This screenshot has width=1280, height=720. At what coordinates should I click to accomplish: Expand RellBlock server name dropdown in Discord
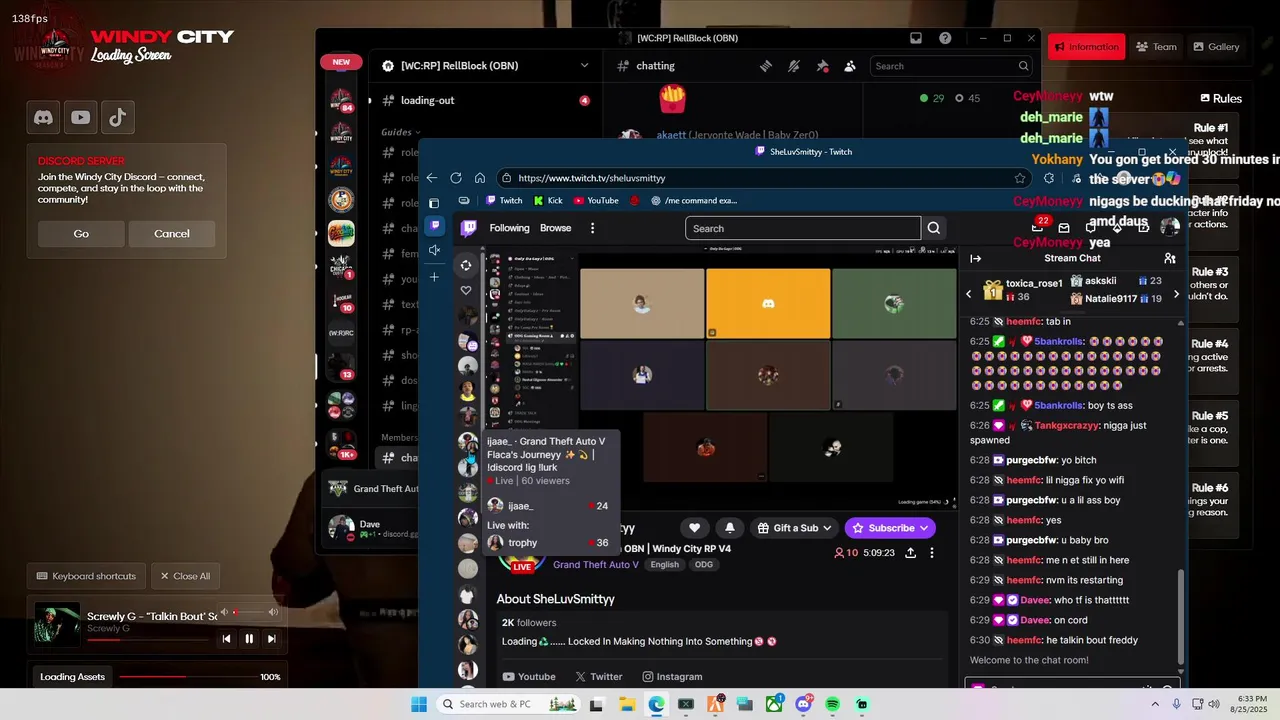pos(584,66)
